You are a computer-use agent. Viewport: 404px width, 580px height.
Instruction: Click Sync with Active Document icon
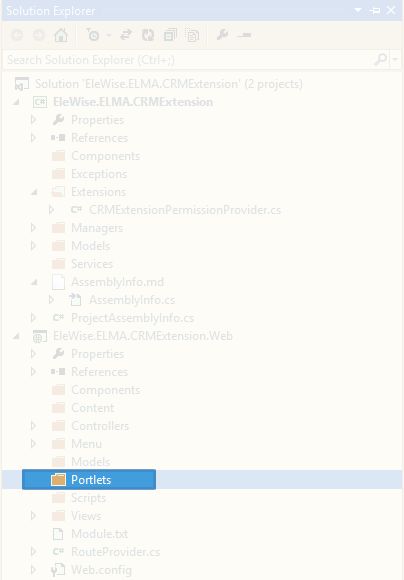(x=126, y=35)
